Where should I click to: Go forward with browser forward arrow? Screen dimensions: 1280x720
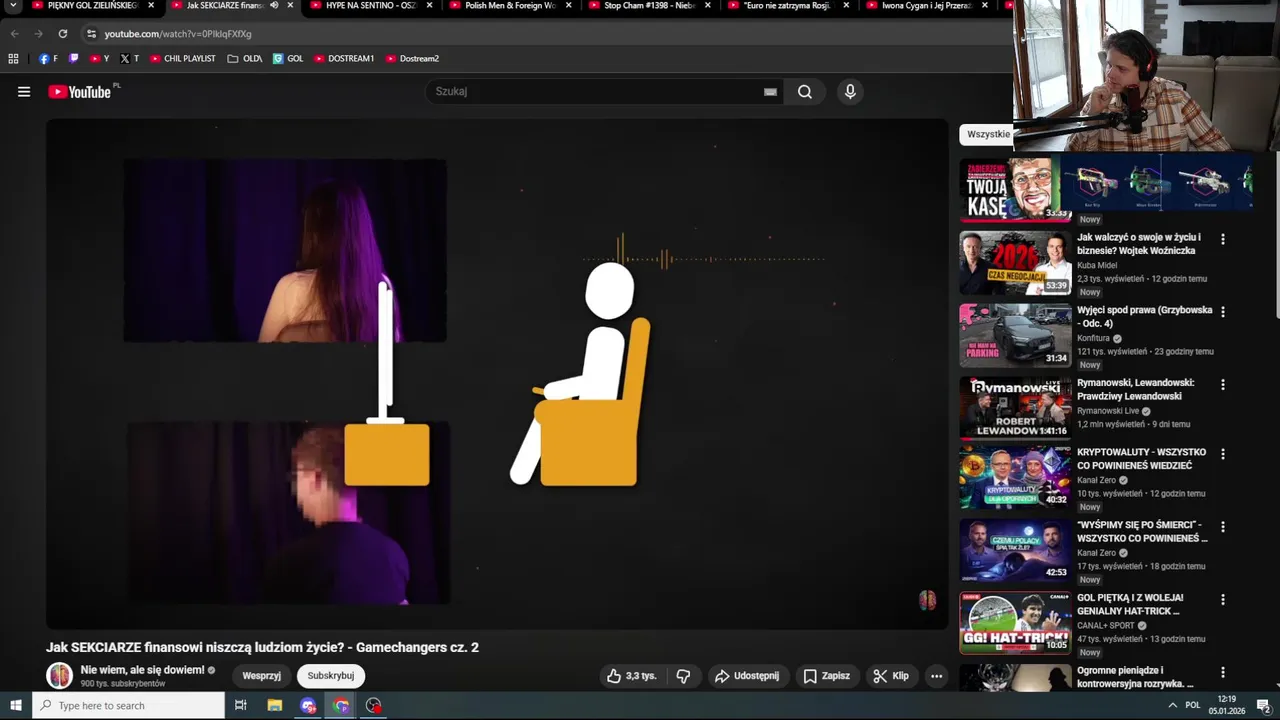(38, 34)
